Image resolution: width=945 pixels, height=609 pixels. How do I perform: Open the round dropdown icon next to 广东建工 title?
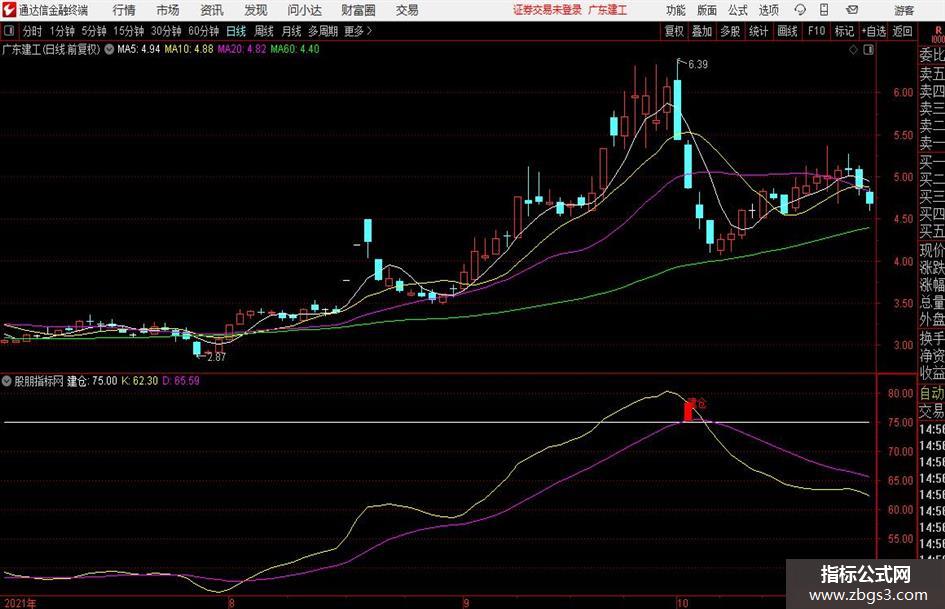pyautogui.click(x=109, y=49)
